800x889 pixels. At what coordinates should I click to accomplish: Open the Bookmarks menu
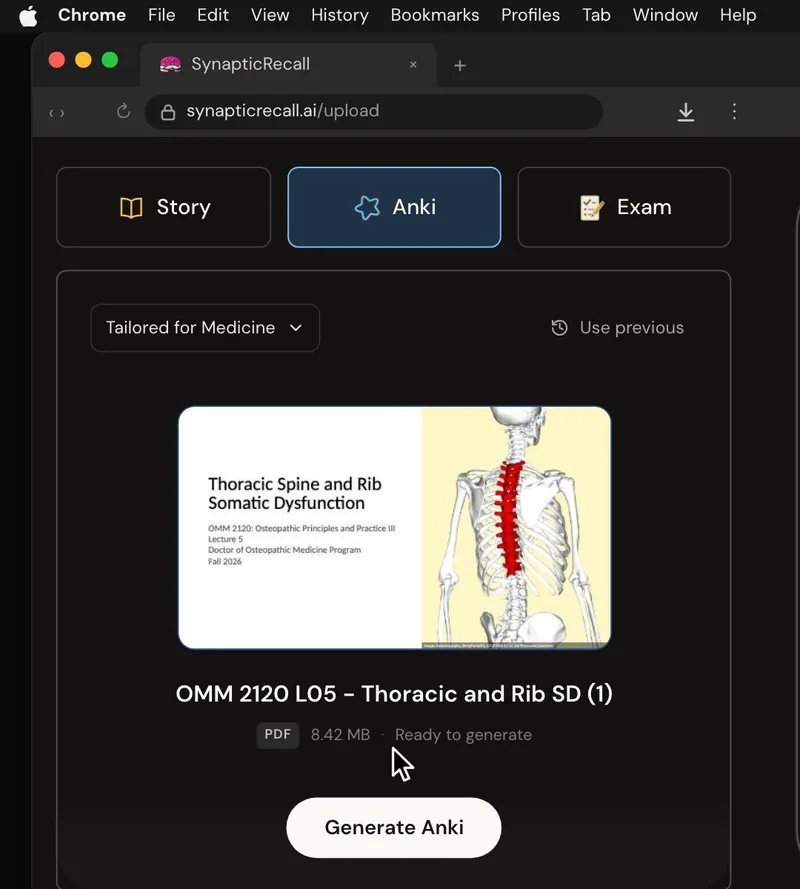click(x=434, y=15)
